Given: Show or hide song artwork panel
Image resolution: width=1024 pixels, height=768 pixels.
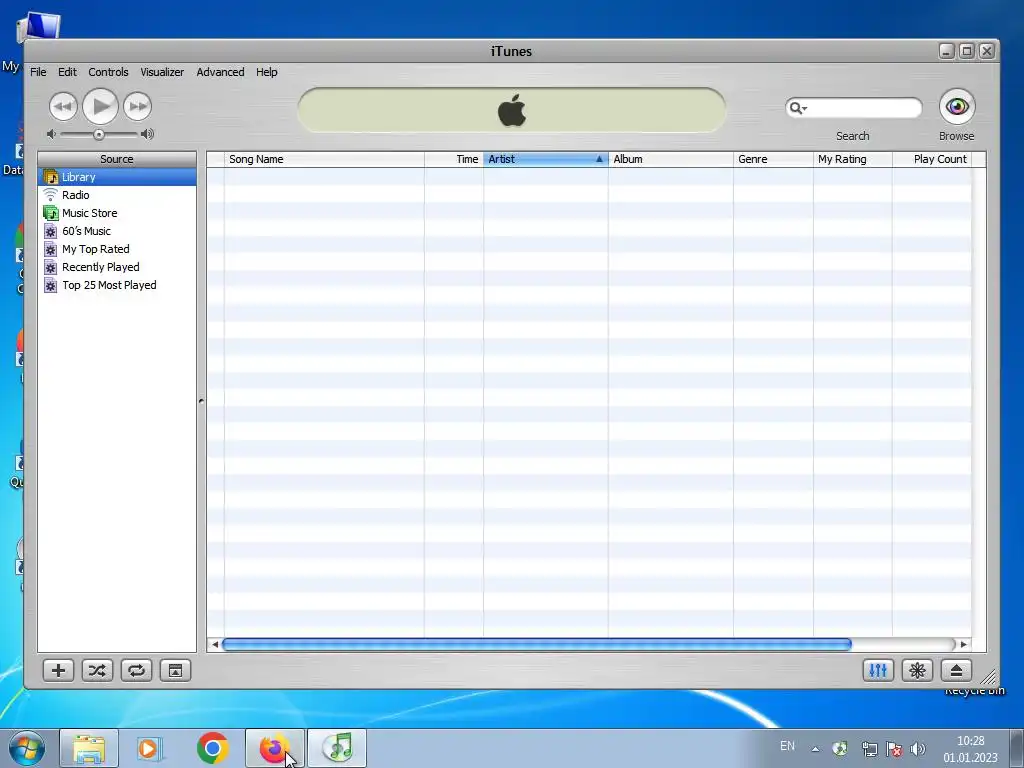Looking at the screenshot, I should pyautogui.click(x=176, y=671).
